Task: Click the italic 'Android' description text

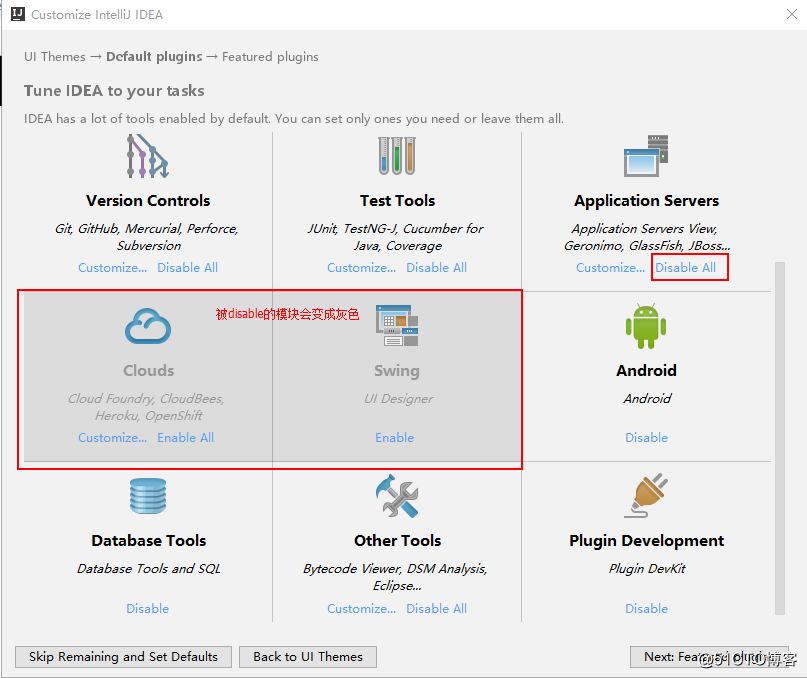Action: coord(647,398)
